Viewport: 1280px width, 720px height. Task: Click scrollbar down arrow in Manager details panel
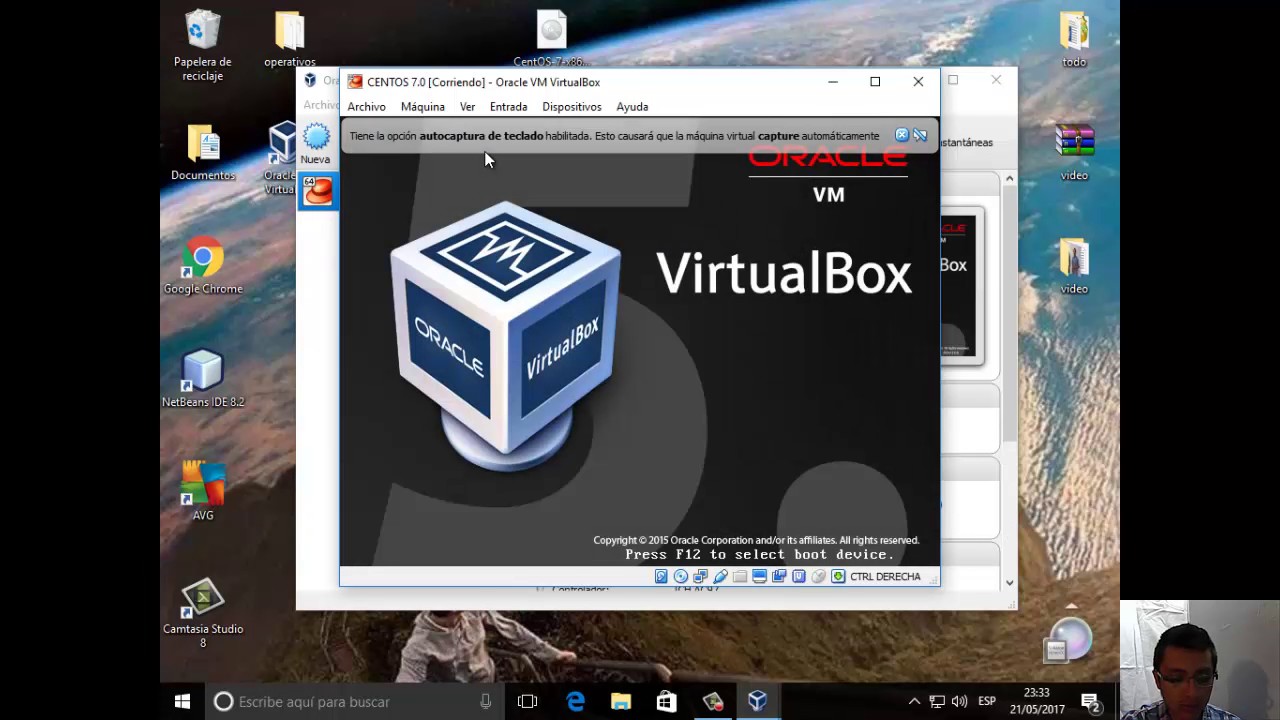pos(1009,582)
